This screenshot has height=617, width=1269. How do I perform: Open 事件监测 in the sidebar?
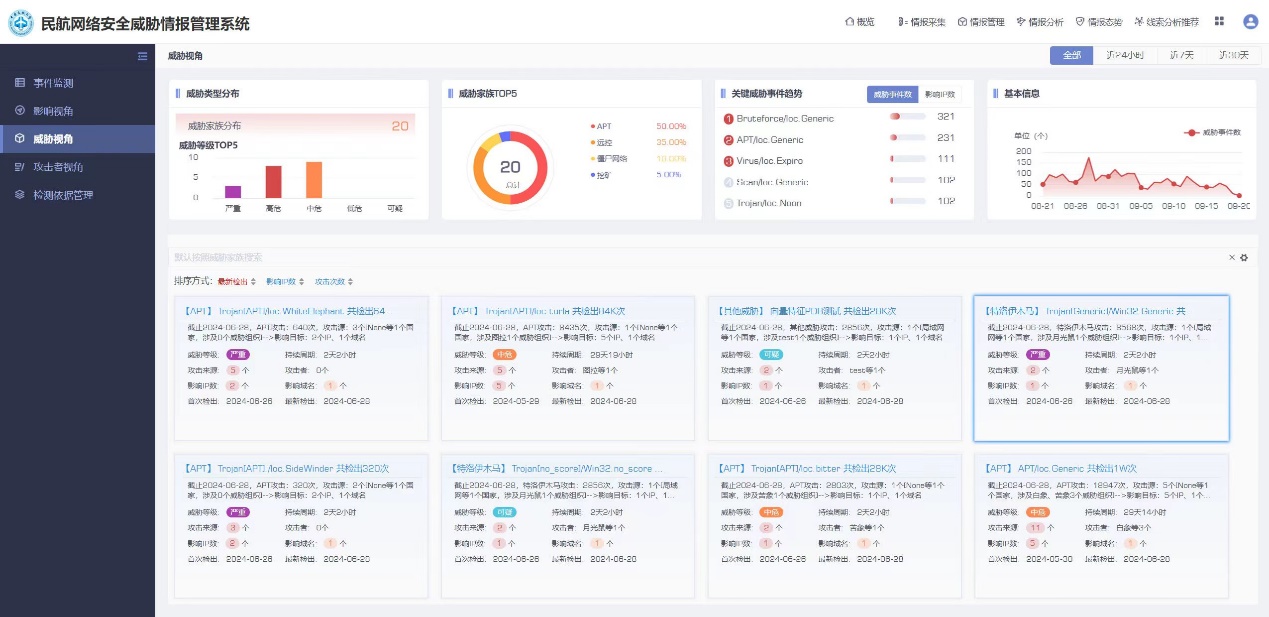click(53, 83)
